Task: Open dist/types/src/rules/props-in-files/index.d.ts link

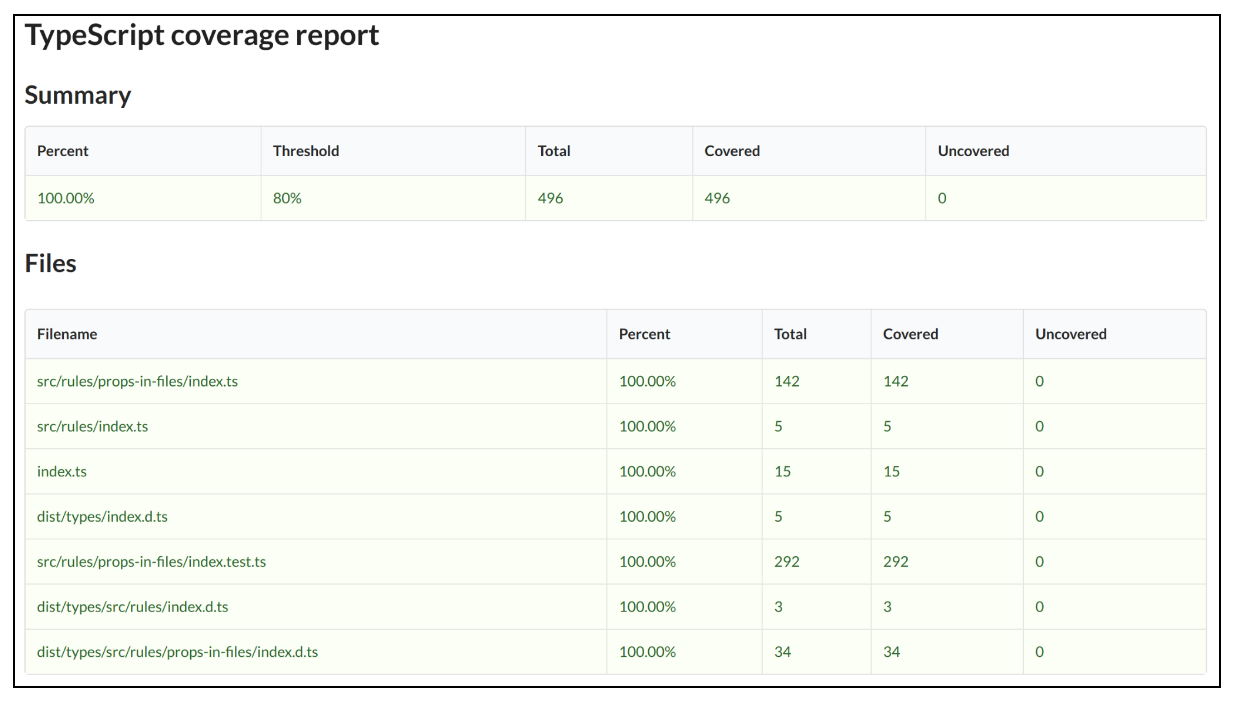Action: [177, 651]
